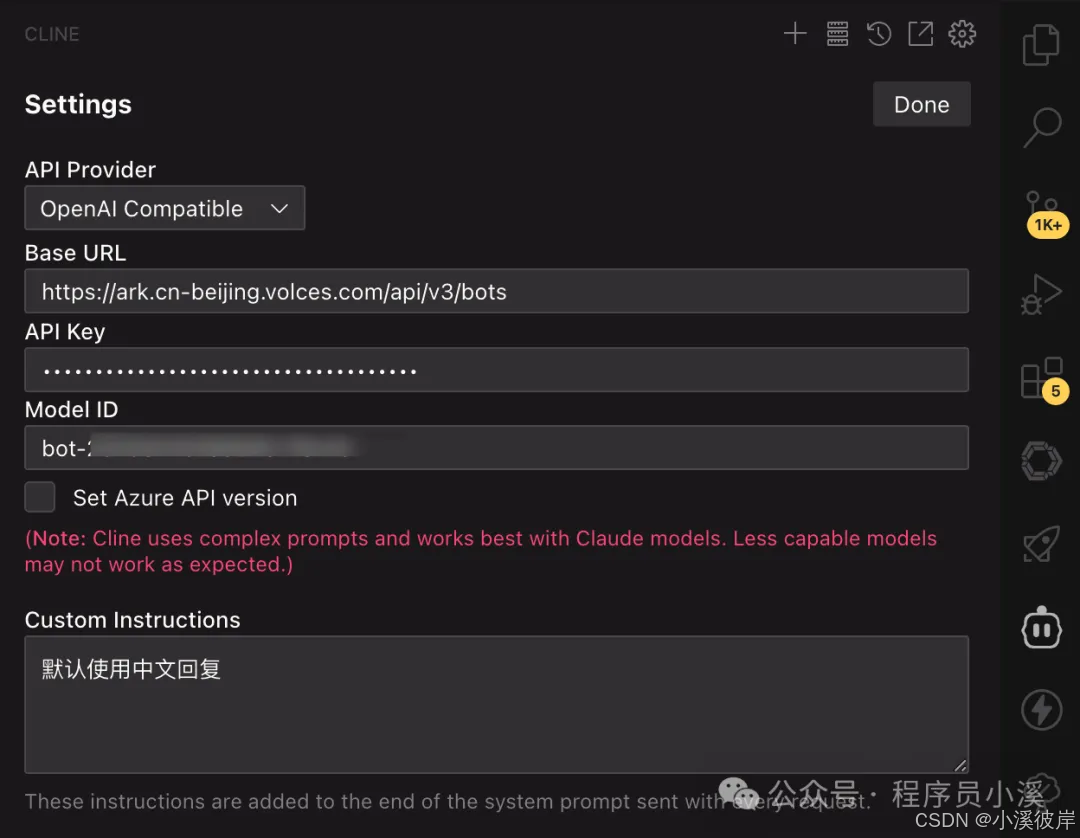Click into the Custom Instructions text area
The height and width of the screenshot is (838, 1080).
point(497,704)
